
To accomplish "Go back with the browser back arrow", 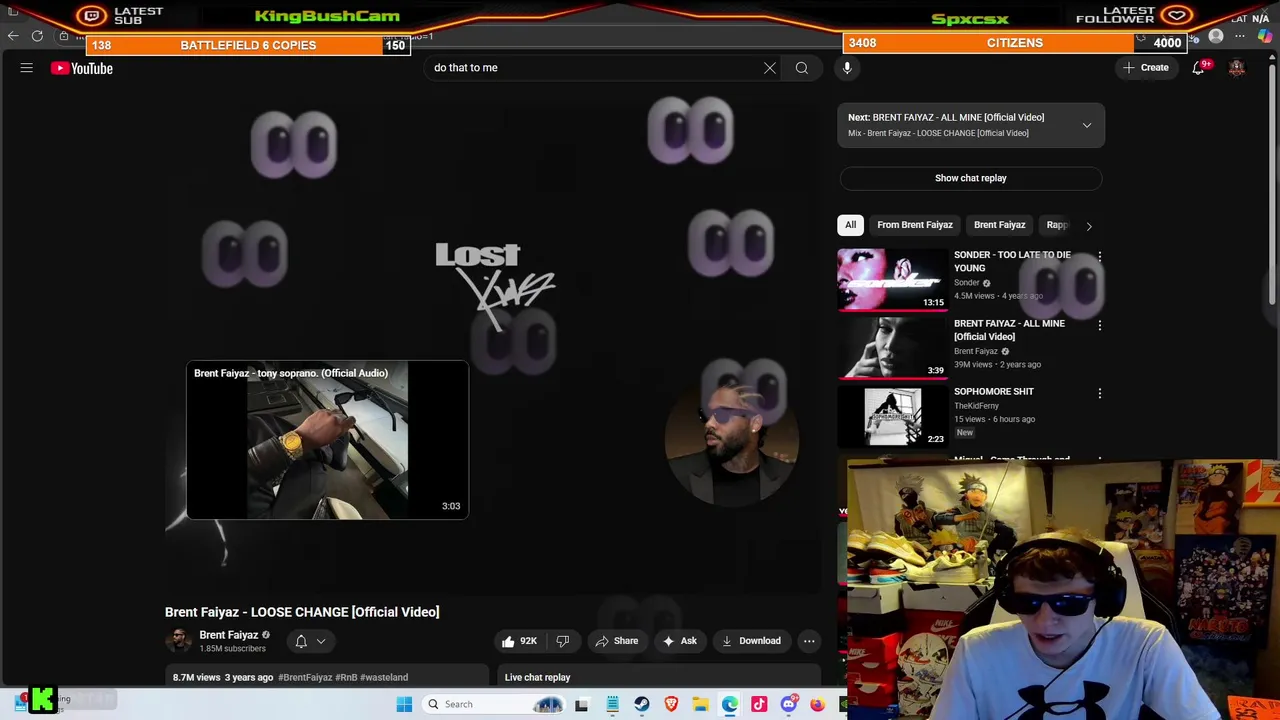I will [x=13, y=36].
